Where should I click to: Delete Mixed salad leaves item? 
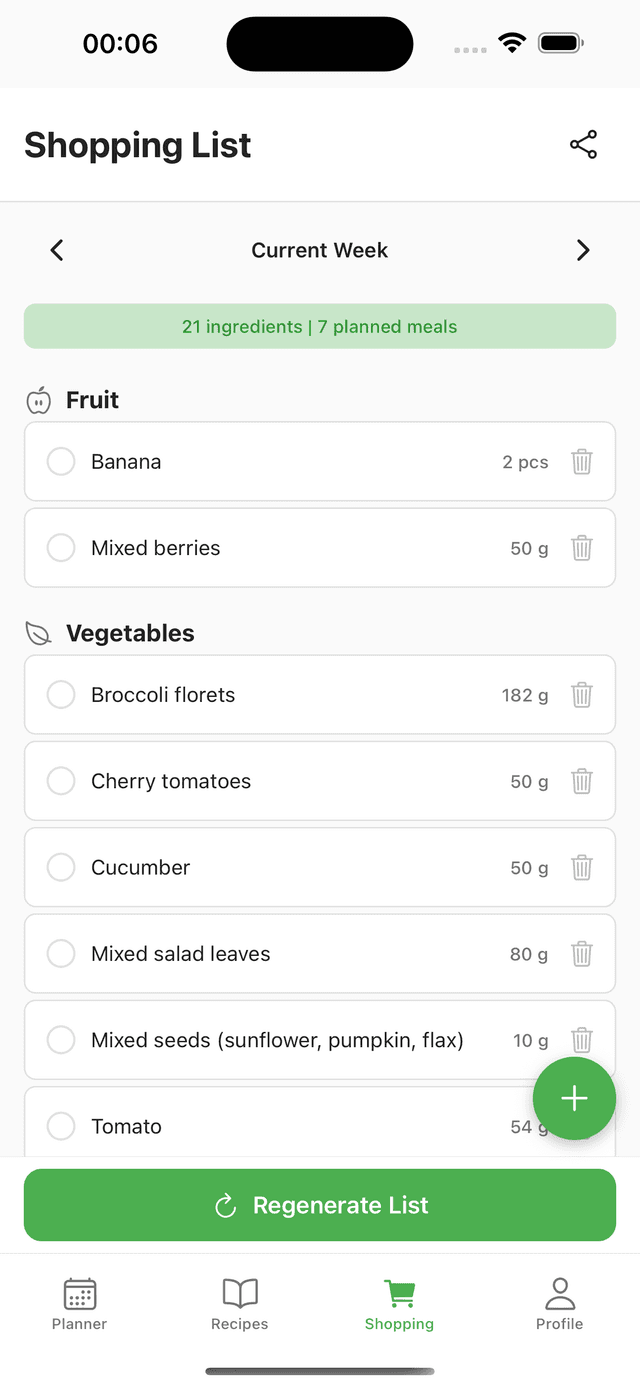(582, 954)
